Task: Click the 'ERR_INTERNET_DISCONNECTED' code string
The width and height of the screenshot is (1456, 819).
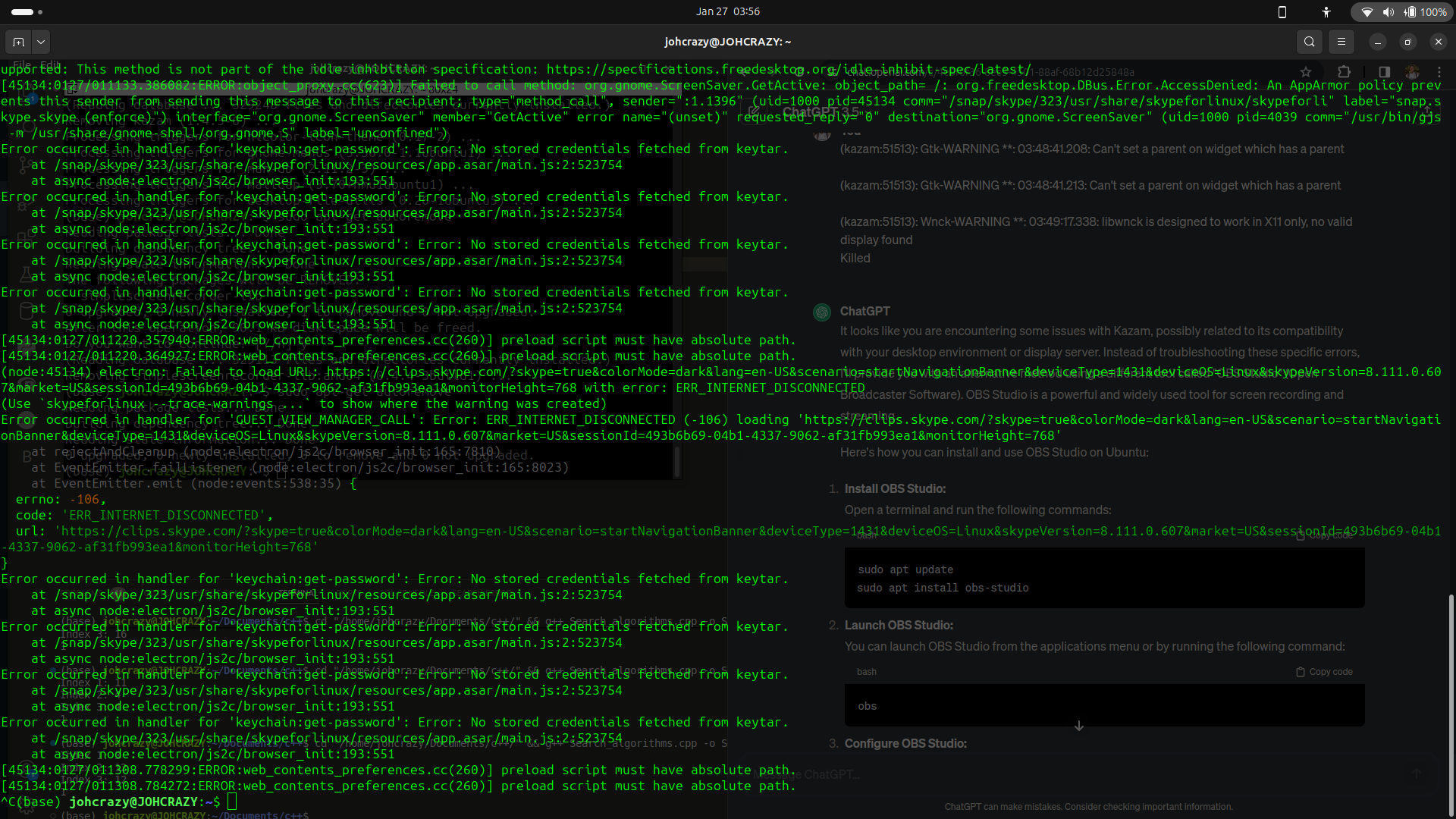Action: 164,516
